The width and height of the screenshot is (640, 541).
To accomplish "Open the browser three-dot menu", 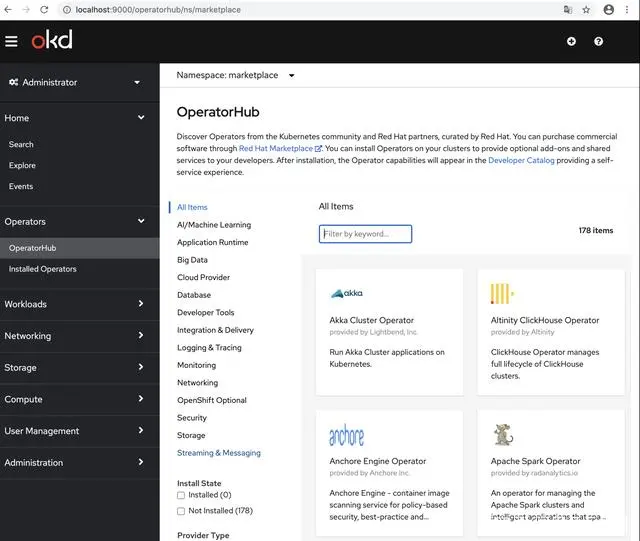I will coord(627,9).
